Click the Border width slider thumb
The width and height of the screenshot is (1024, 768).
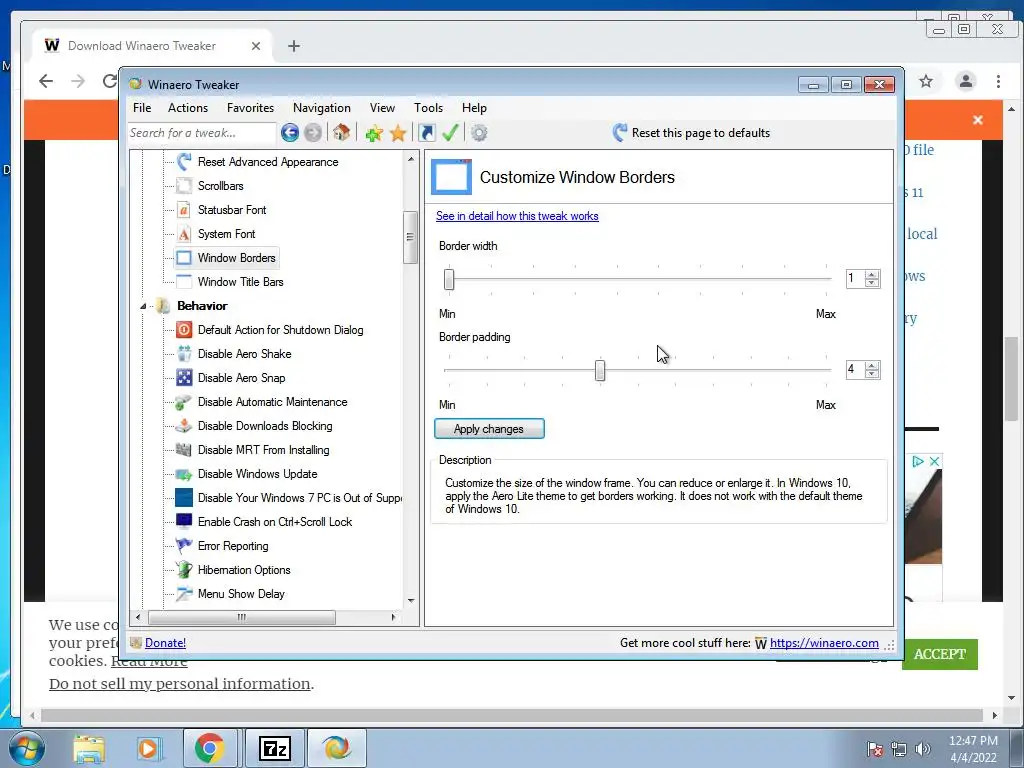tap(449, 279)
